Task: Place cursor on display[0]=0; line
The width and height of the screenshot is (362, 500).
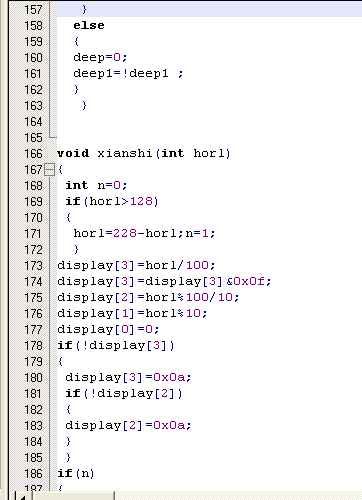Action: pos(108,329)
